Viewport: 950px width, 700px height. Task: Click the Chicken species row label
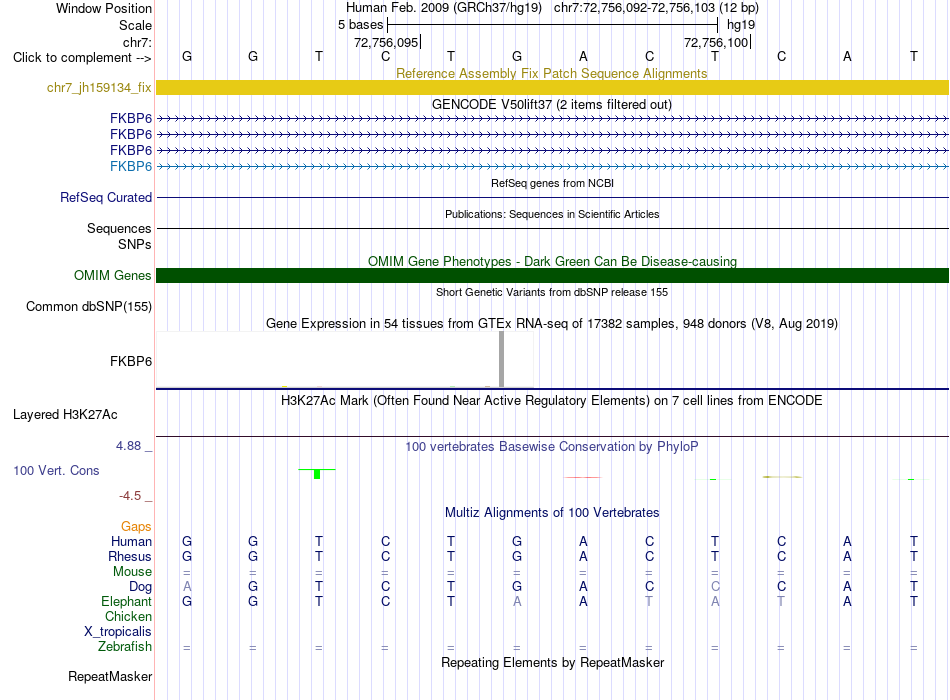[128, 616]
